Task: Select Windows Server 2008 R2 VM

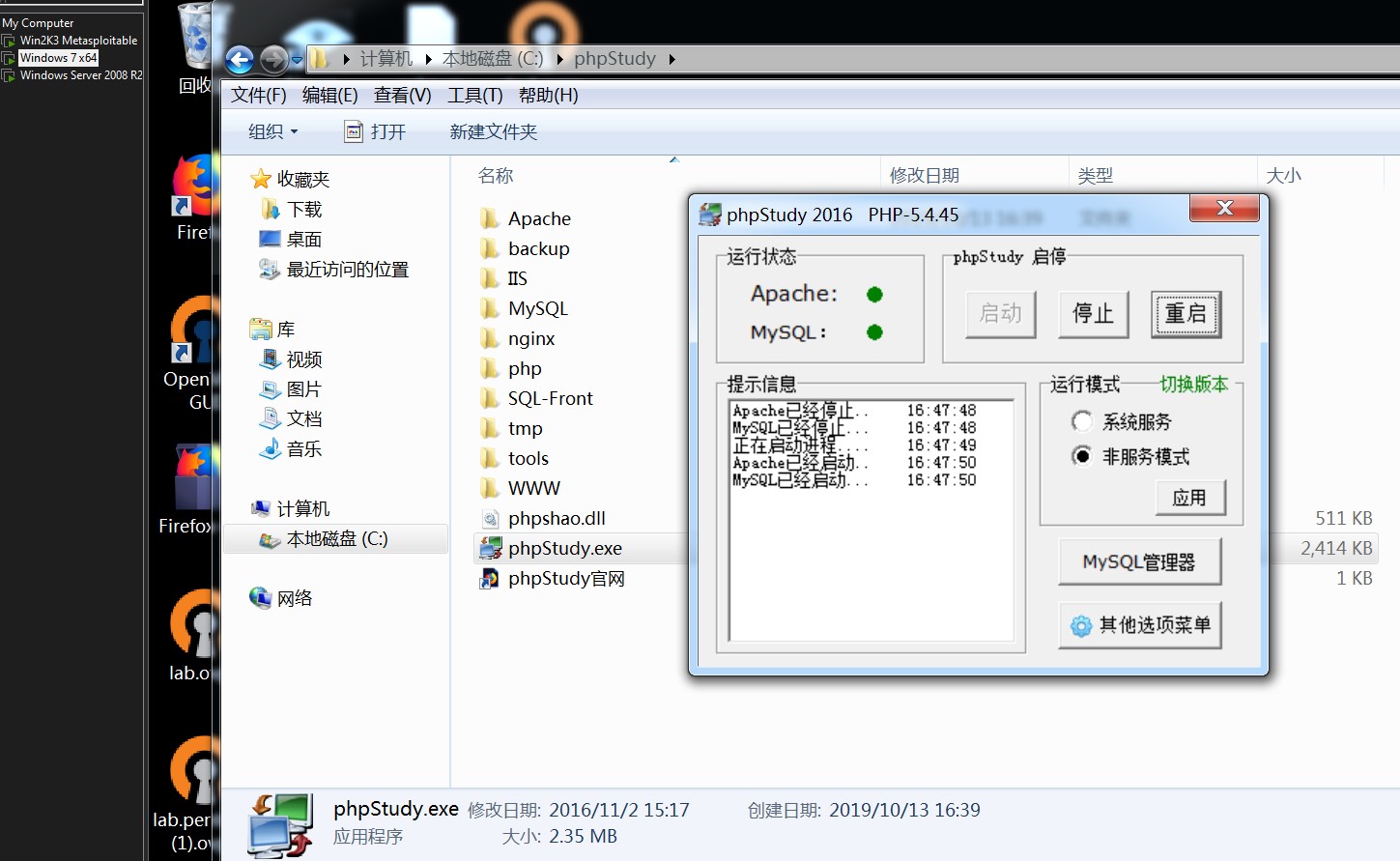Action: click(x=81, y=75)
